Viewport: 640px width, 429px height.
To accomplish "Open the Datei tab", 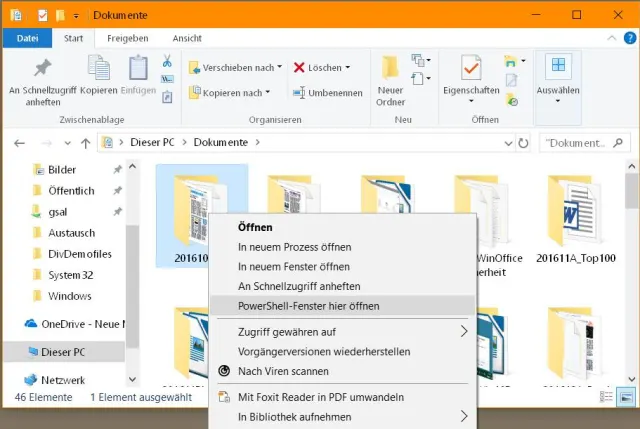I will coord(27,38).
